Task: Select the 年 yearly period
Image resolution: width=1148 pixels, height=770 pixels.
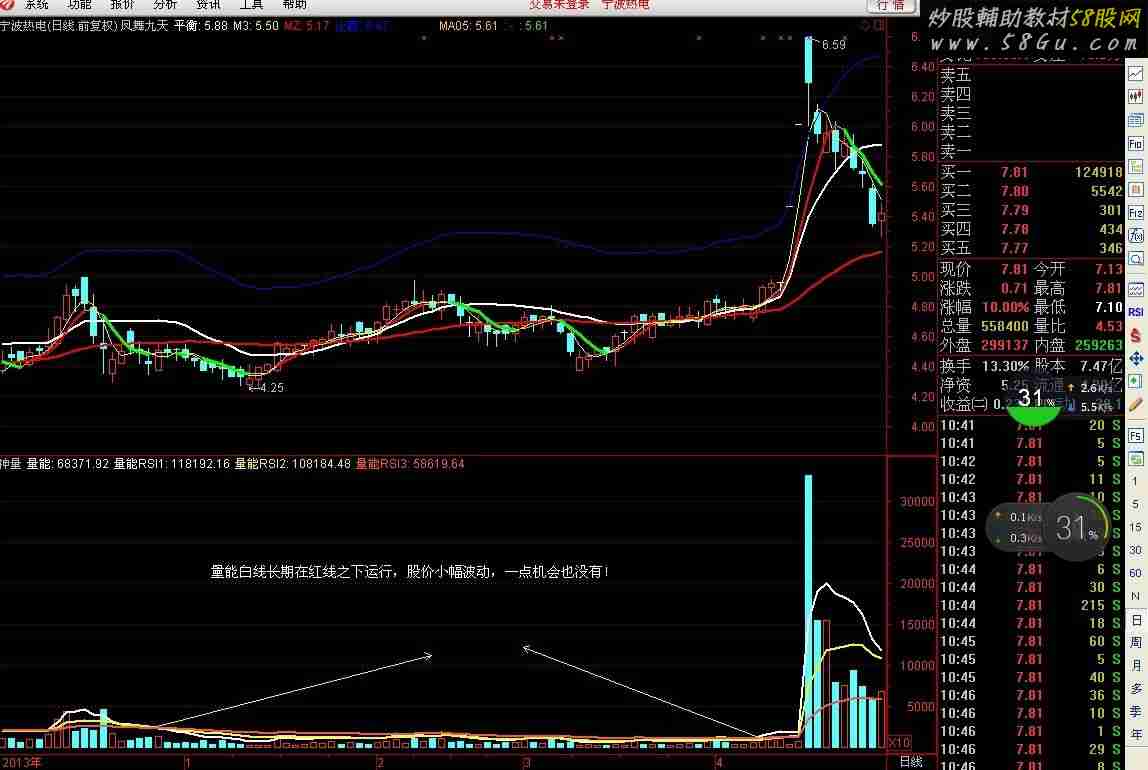Action: tap(1136, 734)
